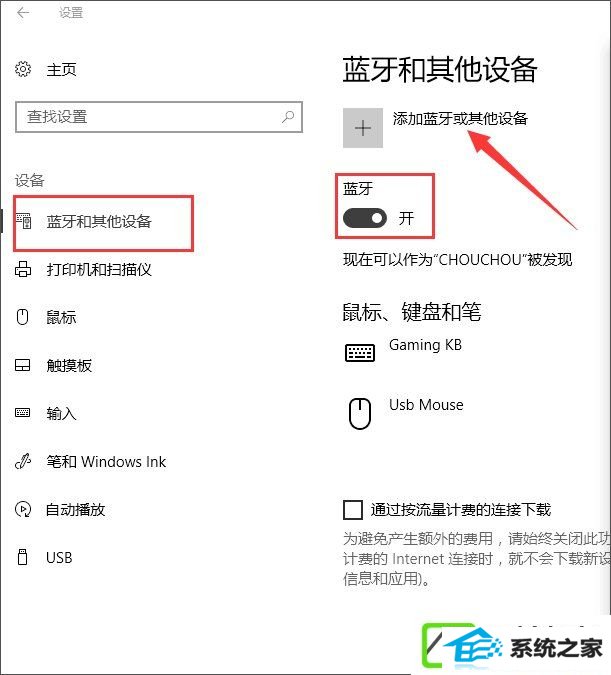Open the 输入 settings page
This screenshot has height=675, width=611.
click(x=61, y=413)
